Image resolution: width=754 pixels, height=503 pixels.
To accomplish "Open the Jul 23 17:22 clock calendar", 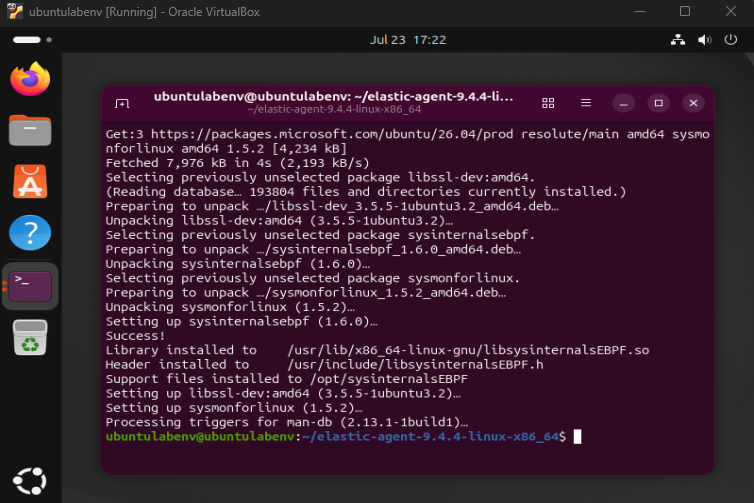I will (408, 39).
